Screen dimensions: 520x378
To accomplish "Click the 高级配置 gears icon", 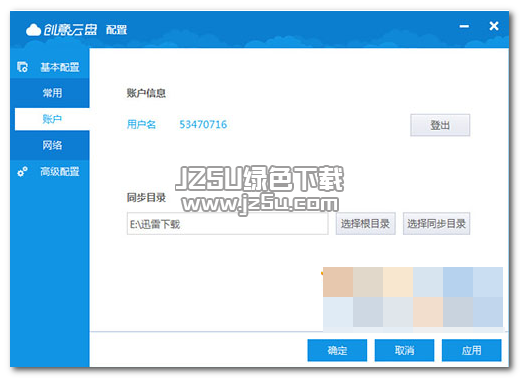I will [22, 171].
